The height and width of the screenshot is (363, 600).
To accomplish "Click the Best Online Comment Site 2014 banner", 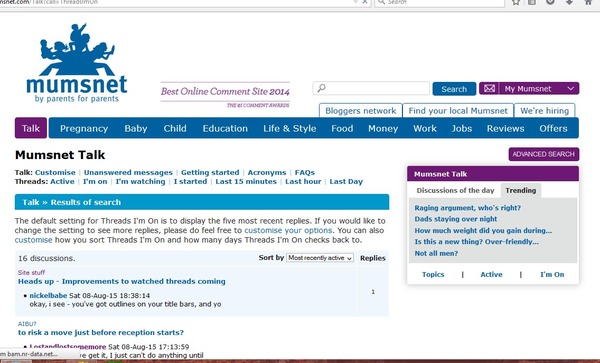I will (225, 95).
